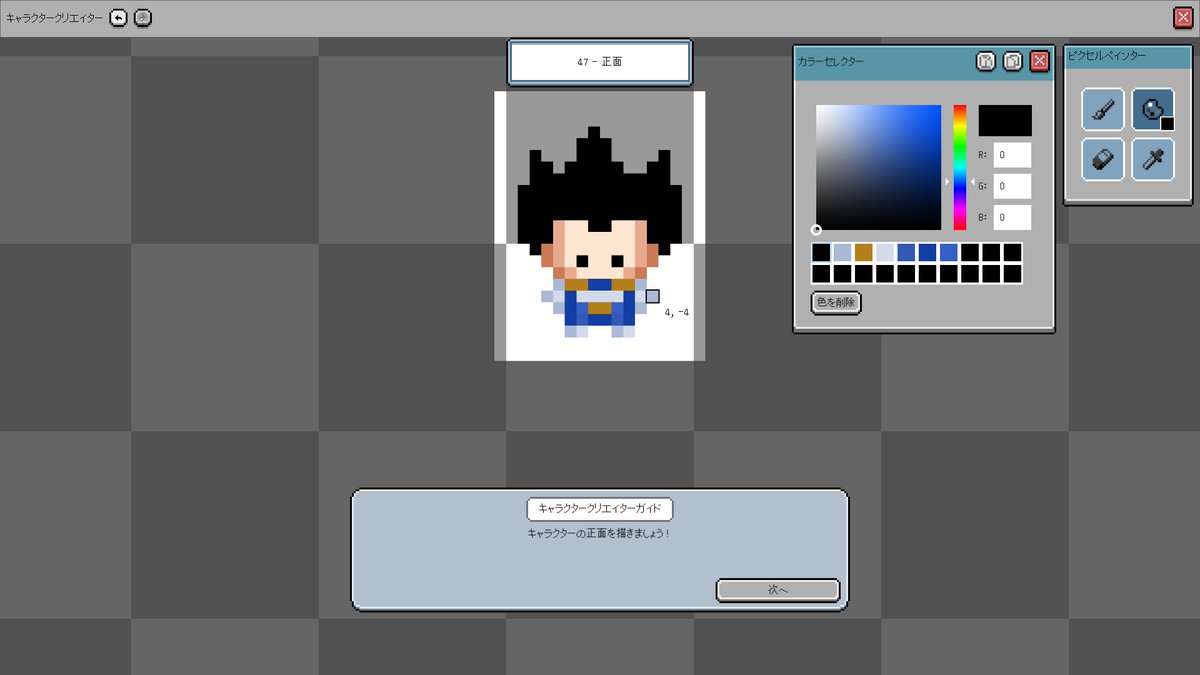Click the character sprite drawing canvas
1200x675 pixels.
600,226
